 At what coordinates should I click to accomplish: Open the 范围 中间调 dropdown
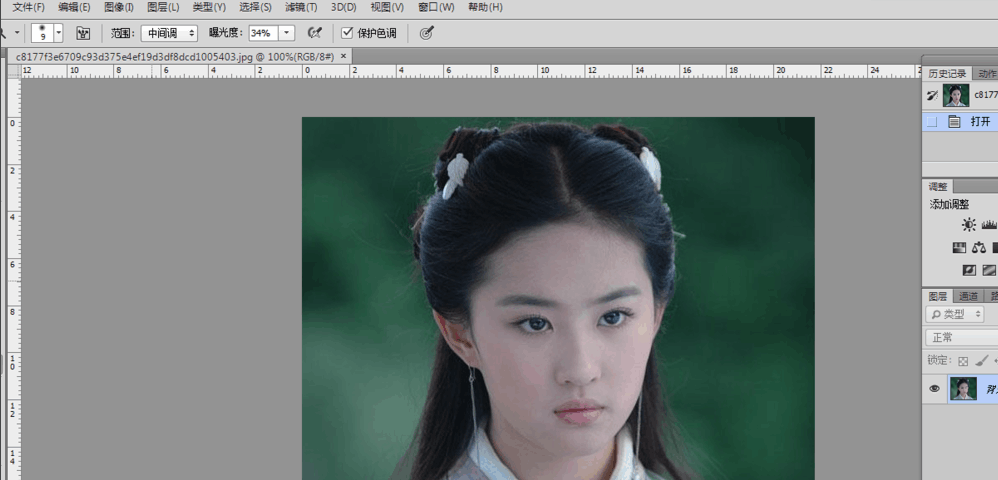[x=169, y=33]
